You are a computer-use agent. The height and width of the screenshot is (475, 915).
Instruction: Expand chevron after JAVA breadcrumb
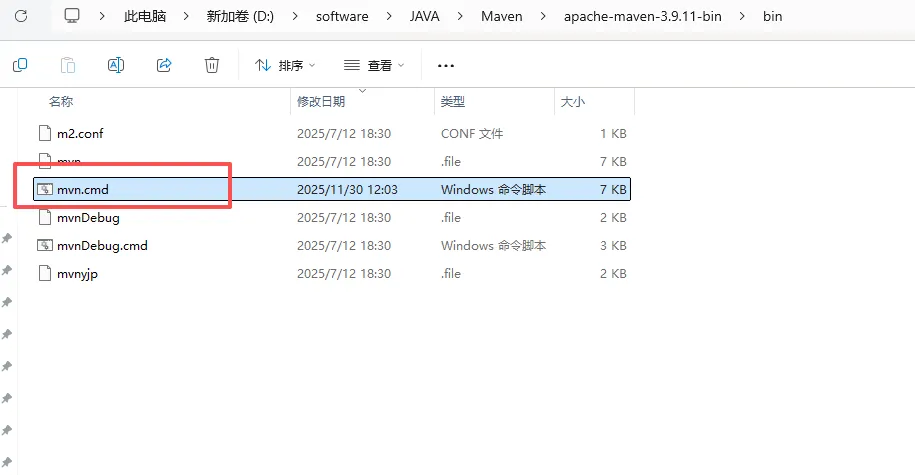(x=460, y=16)
